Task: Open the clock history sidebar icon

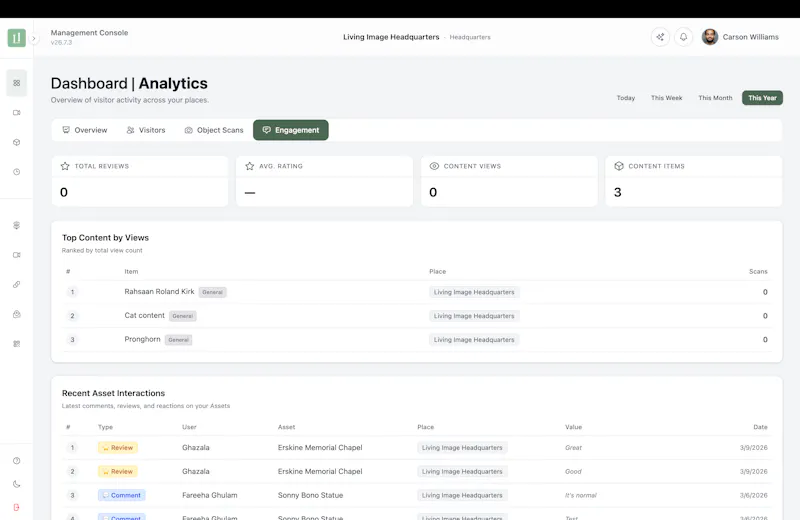Action: (x=16, y=172)
